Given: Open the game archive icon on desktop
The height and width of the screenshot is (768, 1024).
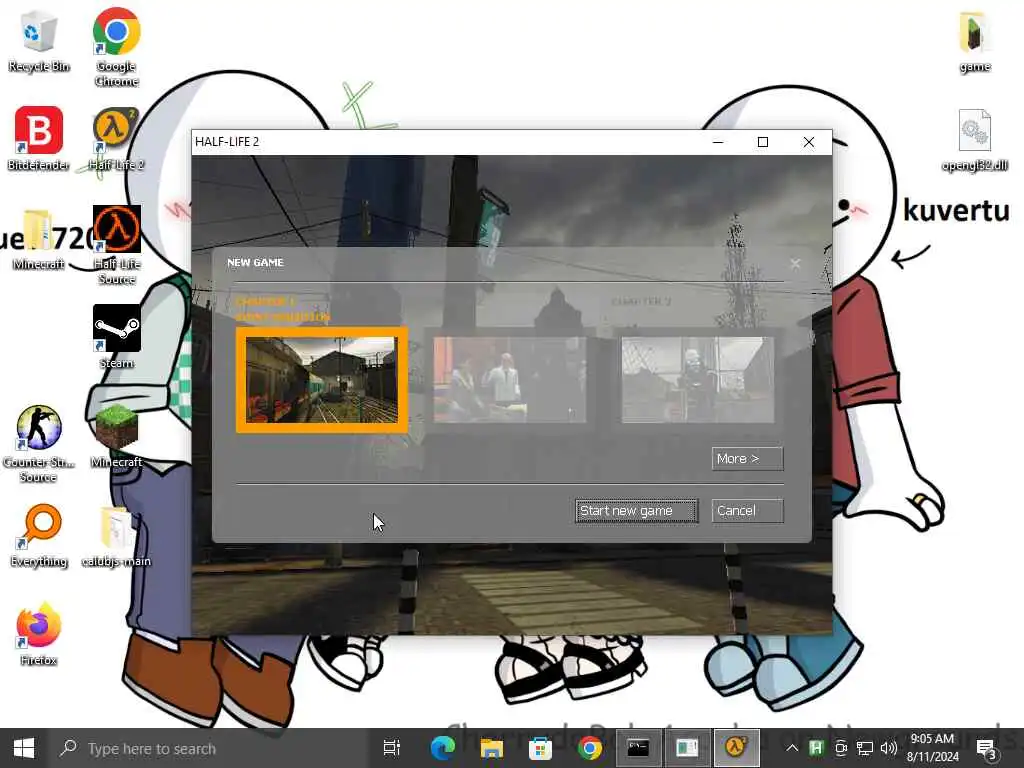Looking at the screenshot, I should [974, 42].
